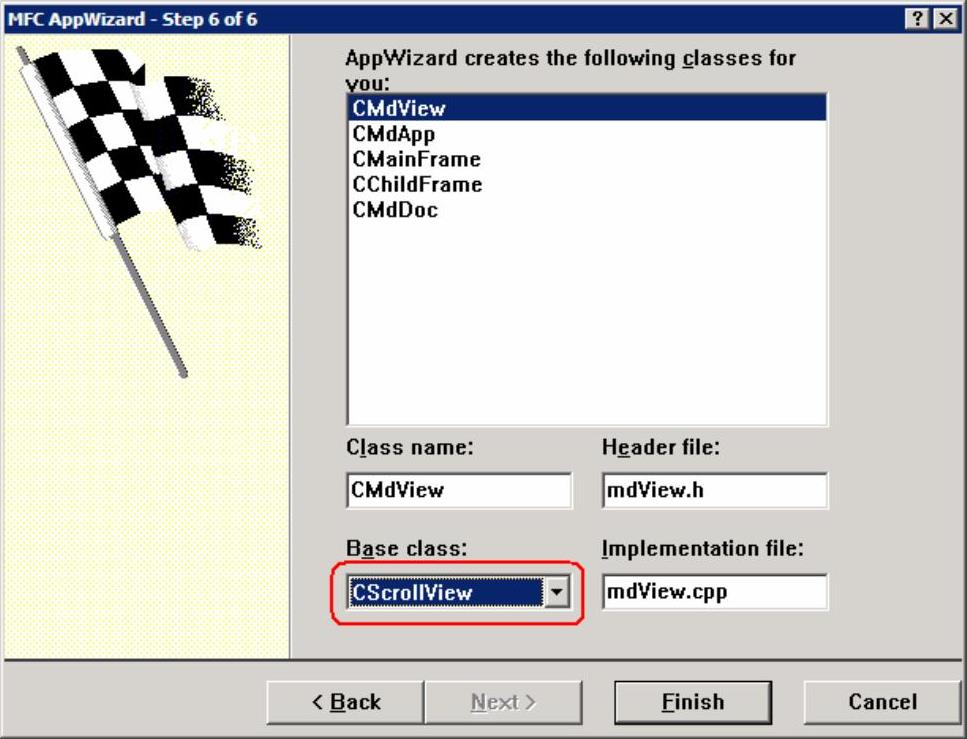Select CChildFrame in the classes list
967x739 pixels.
[x=586, y=184]
